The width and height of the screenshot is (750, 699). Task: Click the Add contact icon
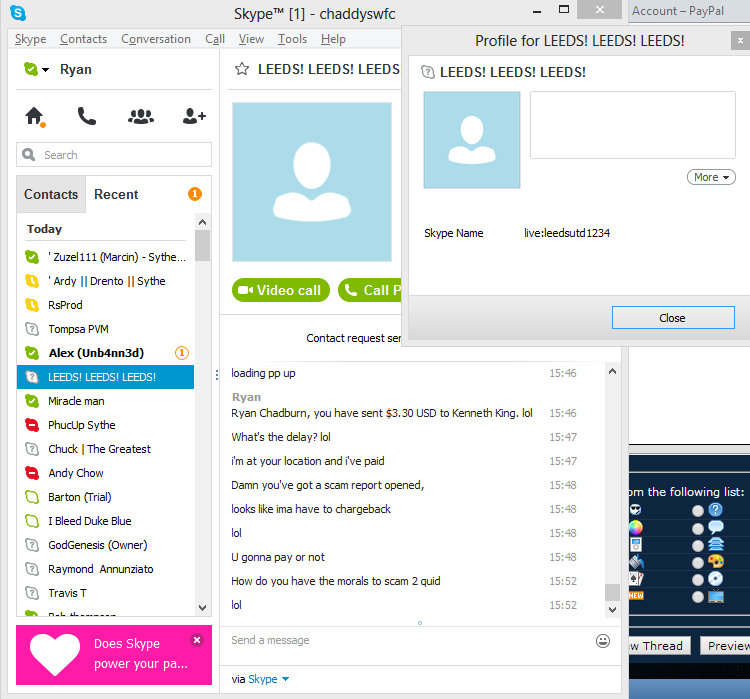click(x=194, y=116)
